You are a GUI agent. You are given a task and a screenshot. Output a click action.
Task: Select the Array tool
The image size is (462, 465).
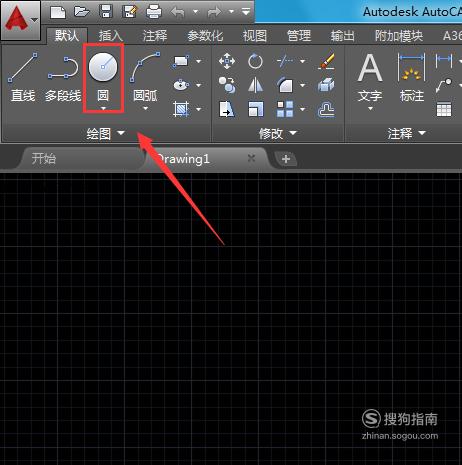tap(285, 109)
